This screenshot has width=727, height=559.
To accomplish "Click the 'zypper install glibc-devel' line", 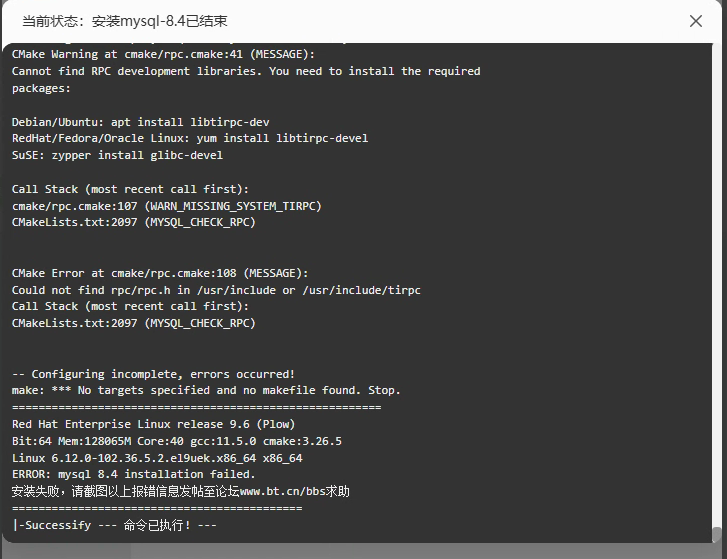I will coord(117,155).
